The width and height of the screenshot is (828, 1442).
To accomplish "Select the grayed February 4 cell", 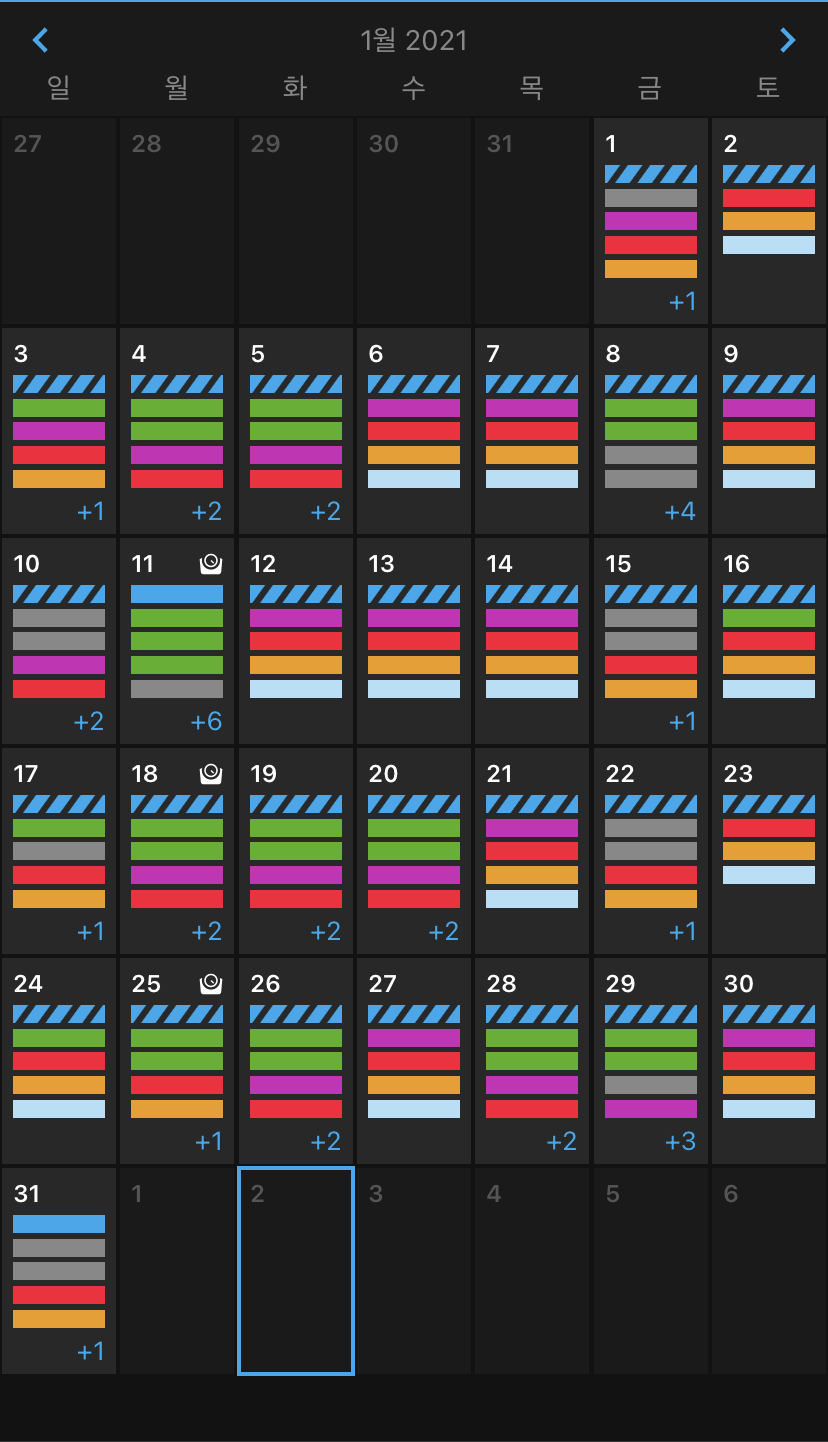I will pyautogui.click(x=532, y=1271).
